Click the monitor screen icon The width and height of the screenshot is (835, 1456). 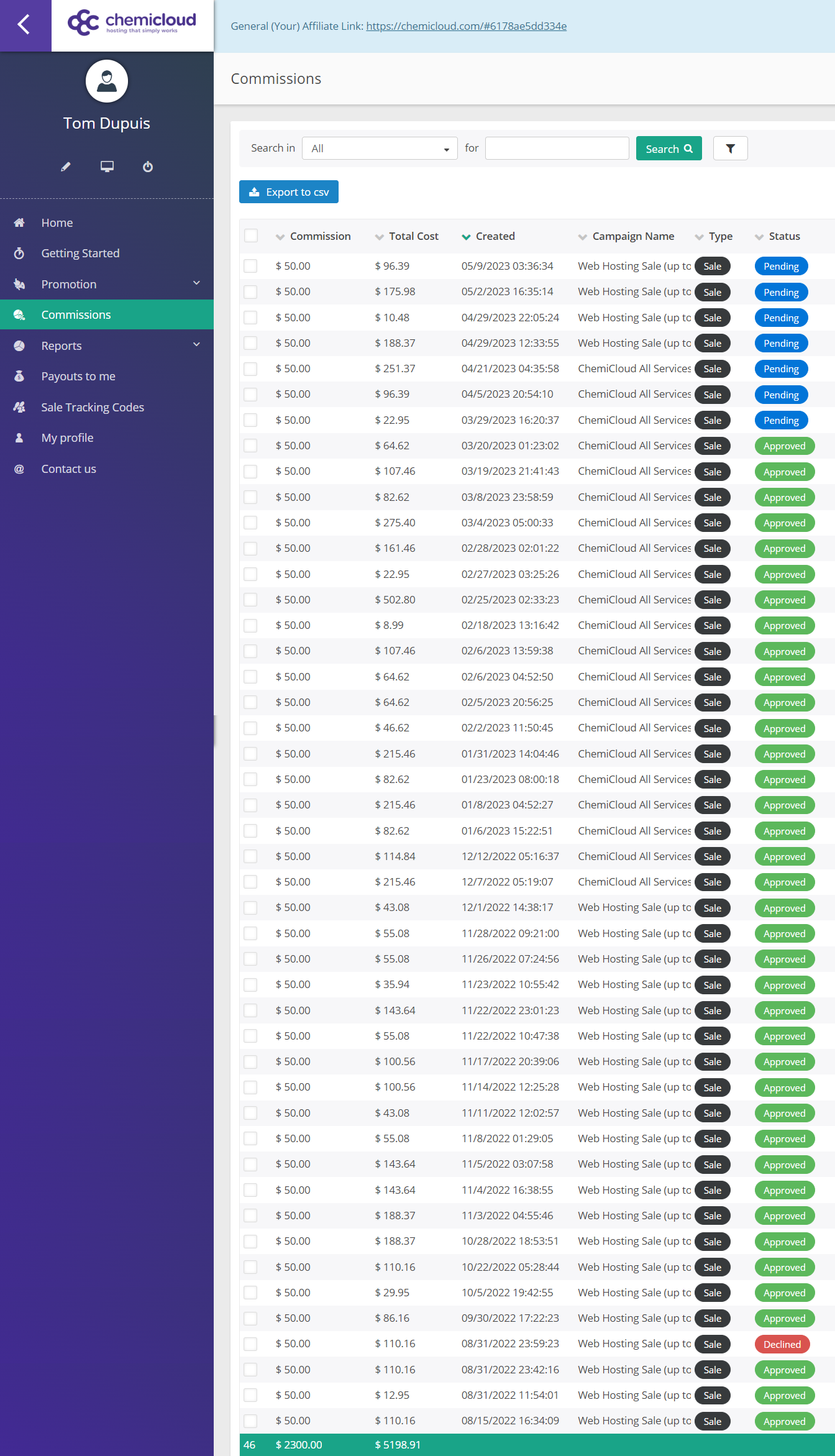(x=107, y=167)
